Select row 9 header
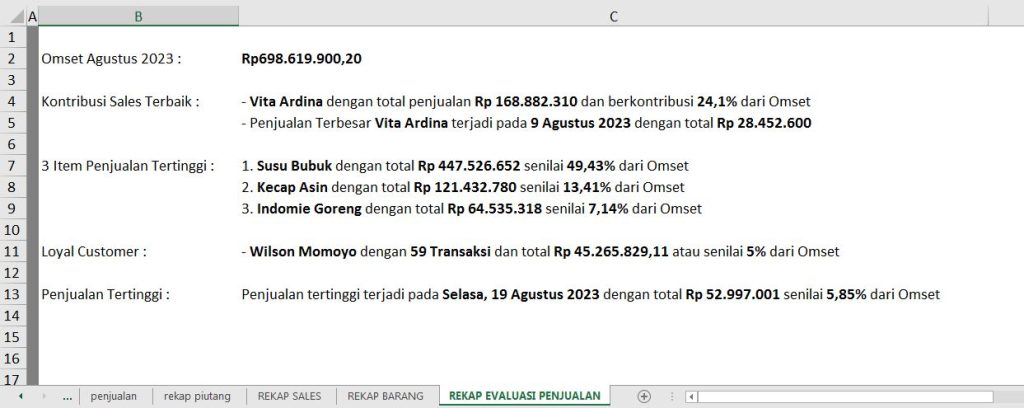Image resolution: width=1024 pixels, height=408 pixels. (13, 209)
